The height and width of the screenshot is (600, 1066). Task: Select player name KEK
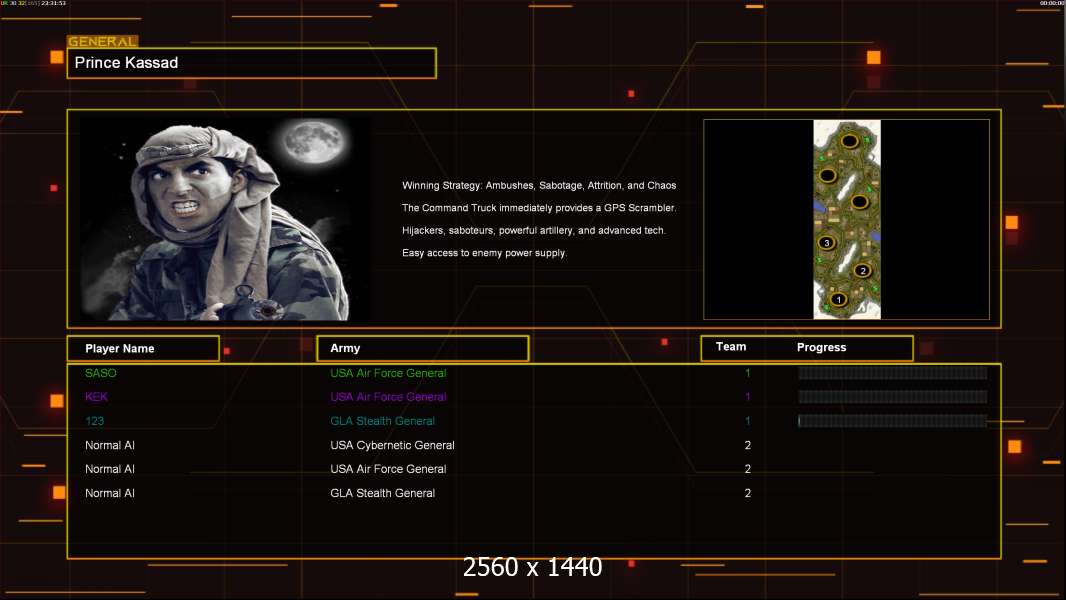[96, 397]
